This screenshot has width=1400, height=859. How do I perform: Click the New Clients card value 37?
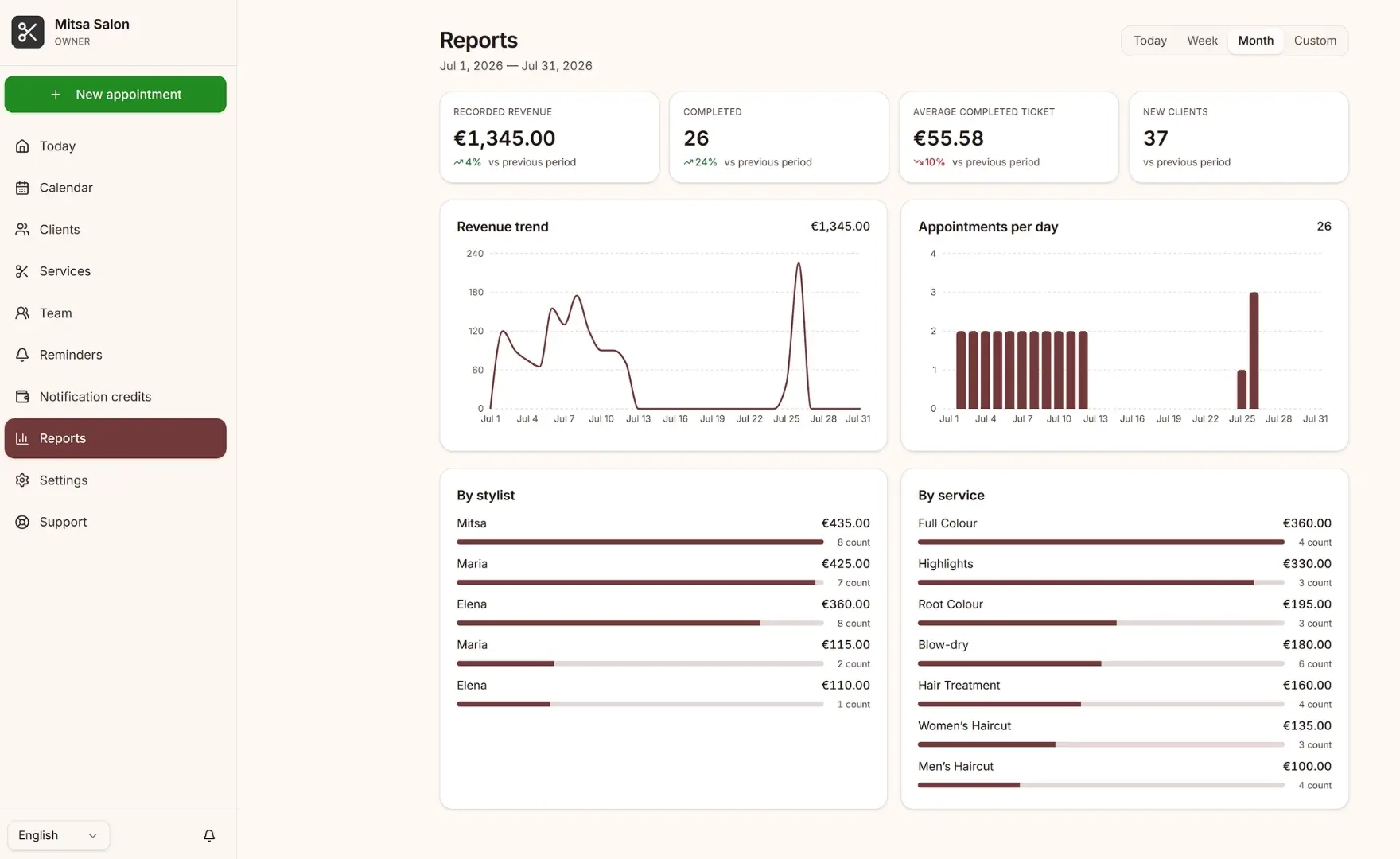click(x=1156, y=138)
